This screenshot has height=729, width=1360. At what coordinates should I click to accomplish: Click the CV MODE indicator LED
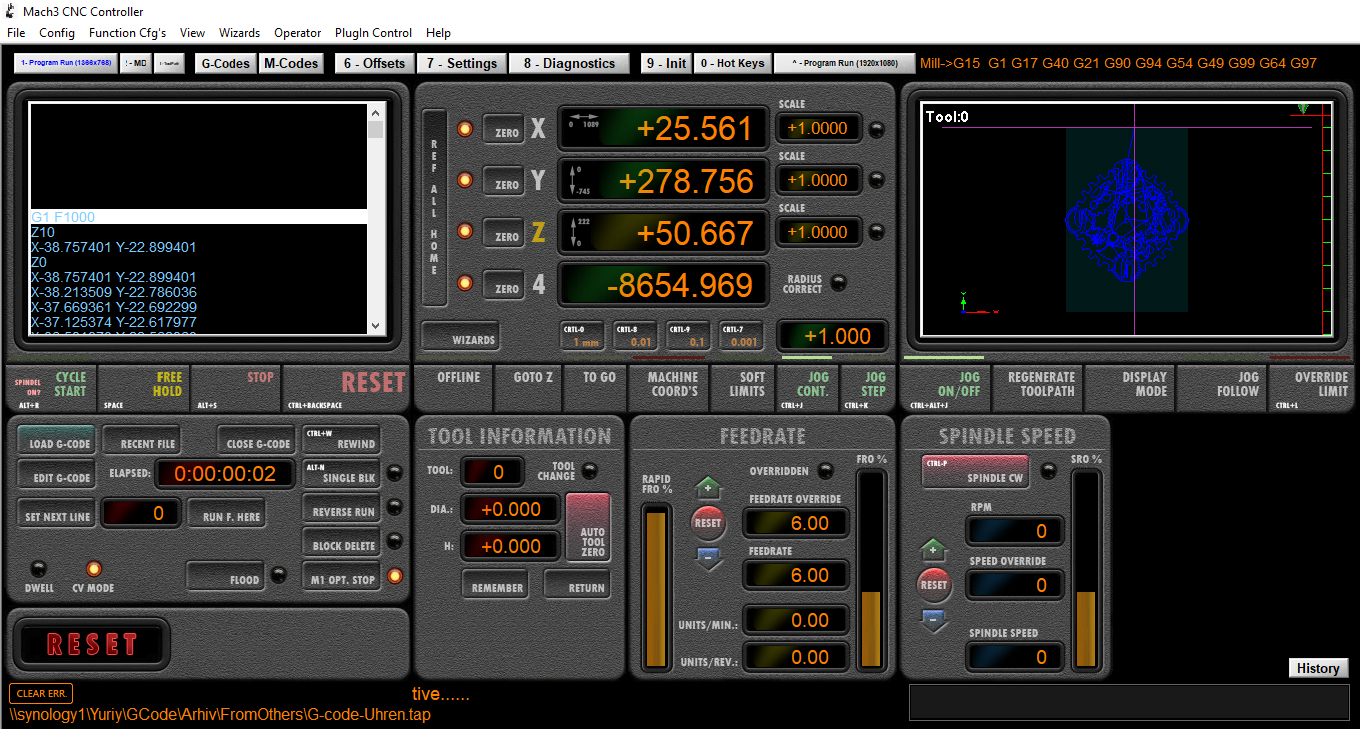click(x=93, y=569)
